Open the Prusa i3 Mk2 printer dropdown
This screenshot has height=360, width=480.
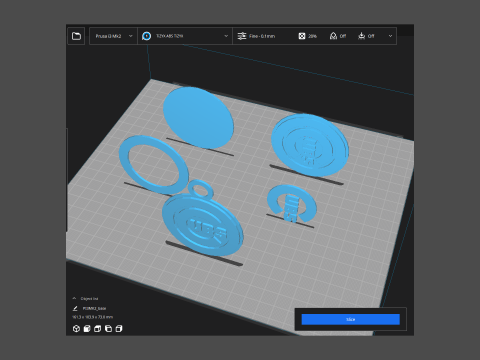(114, 36)
